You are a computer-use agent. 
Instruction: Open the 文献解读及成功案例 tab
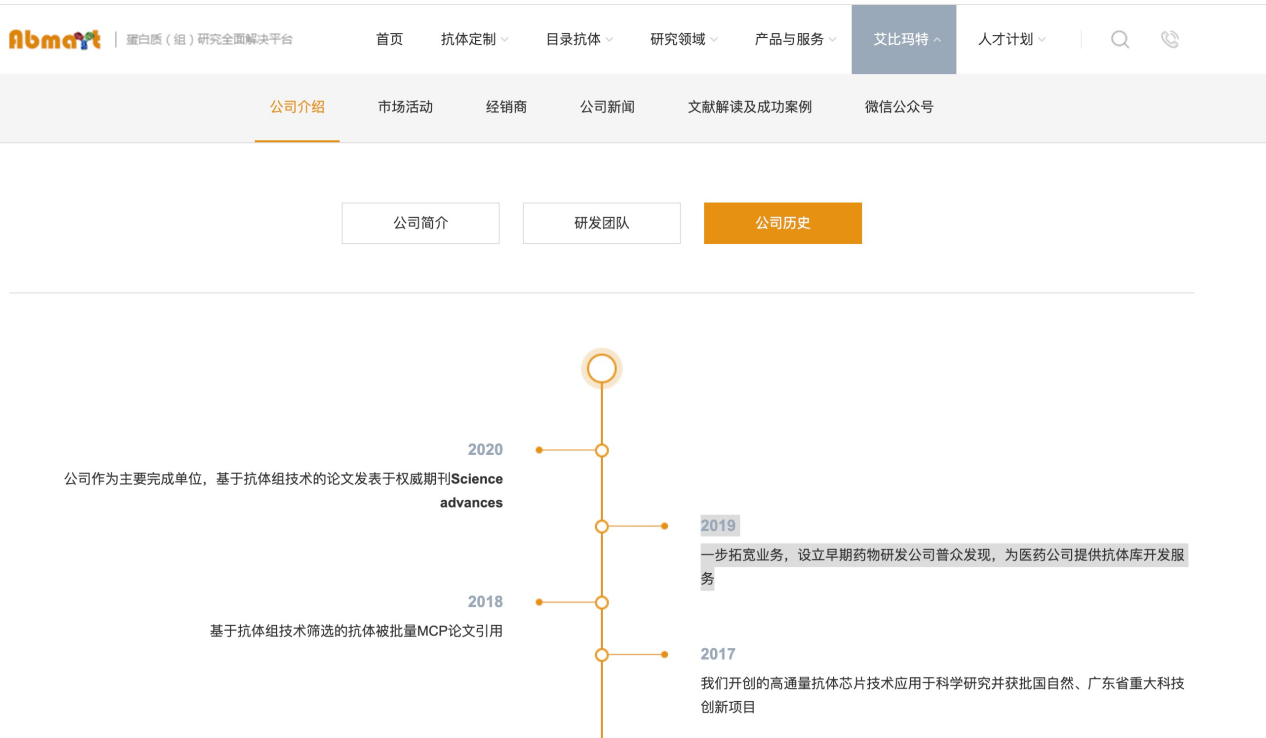click(x=750, y=107)
